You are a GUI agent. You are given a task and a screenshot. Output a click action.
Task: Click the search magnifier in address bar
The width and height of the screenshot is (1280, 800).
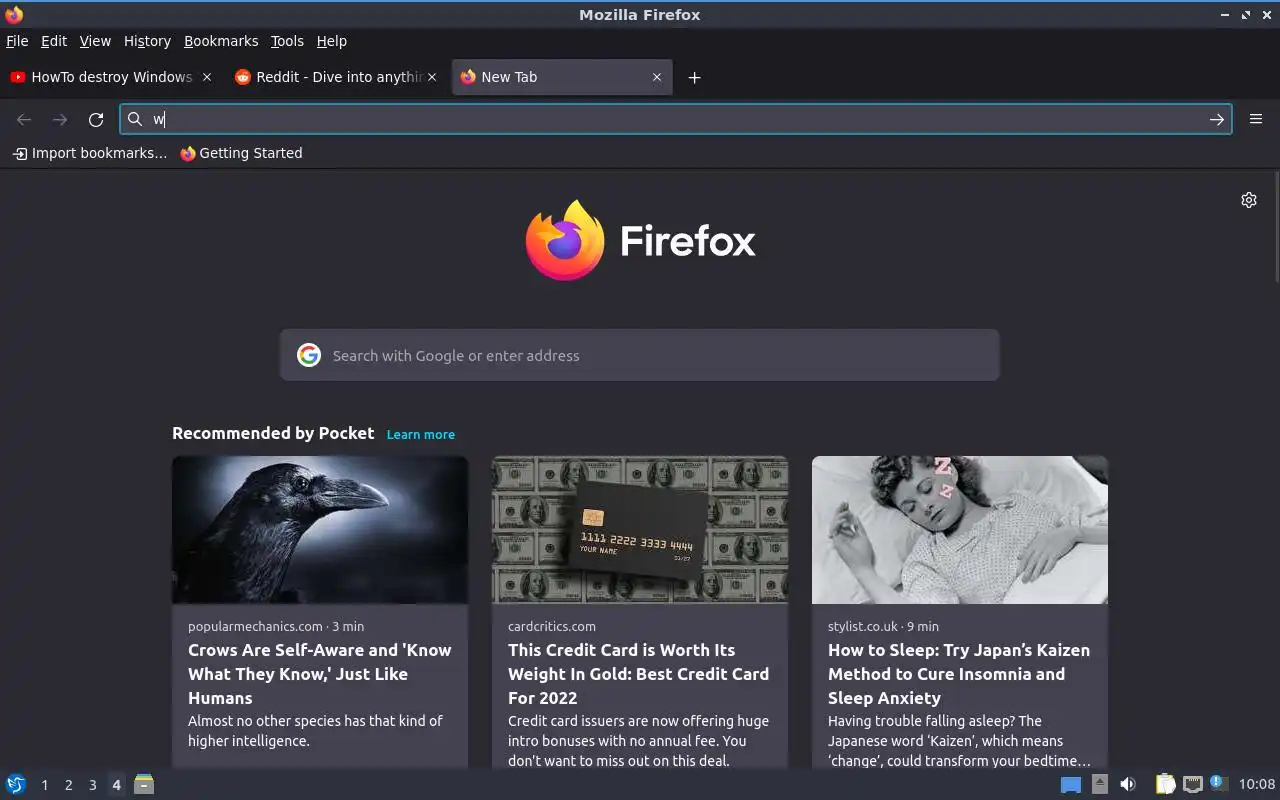pyautogui.click(x=135, y=119)
